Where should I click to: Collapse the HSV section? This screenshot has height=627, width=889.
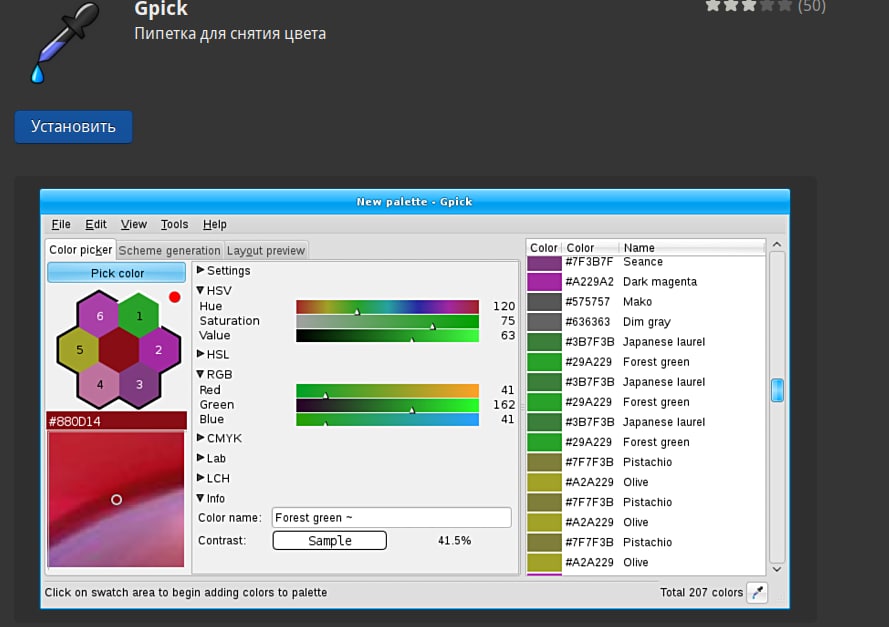click(214, 291)
